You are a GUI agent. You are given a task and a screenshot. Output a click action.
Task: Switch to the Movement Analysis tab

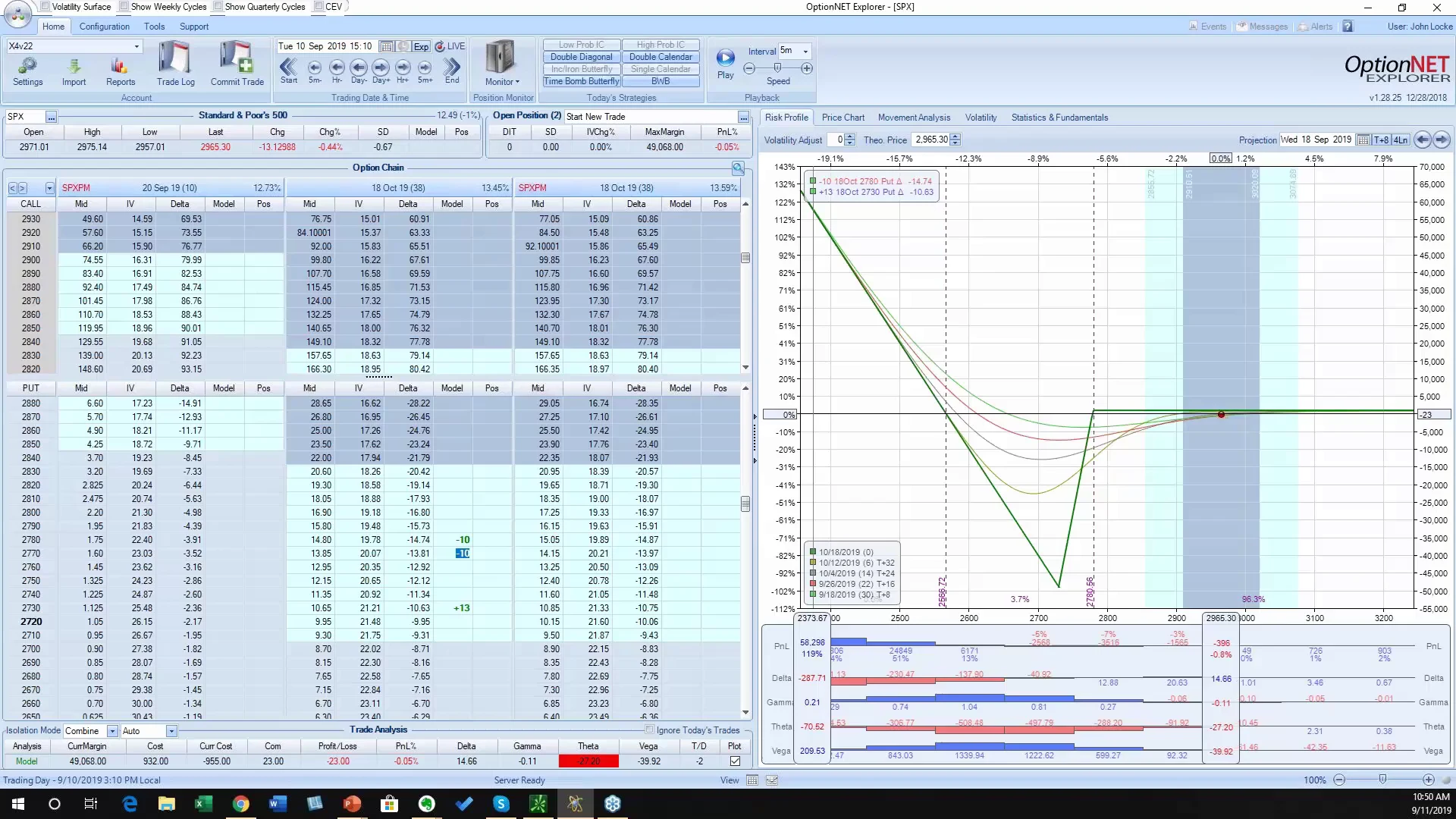(x=914, y=118)
